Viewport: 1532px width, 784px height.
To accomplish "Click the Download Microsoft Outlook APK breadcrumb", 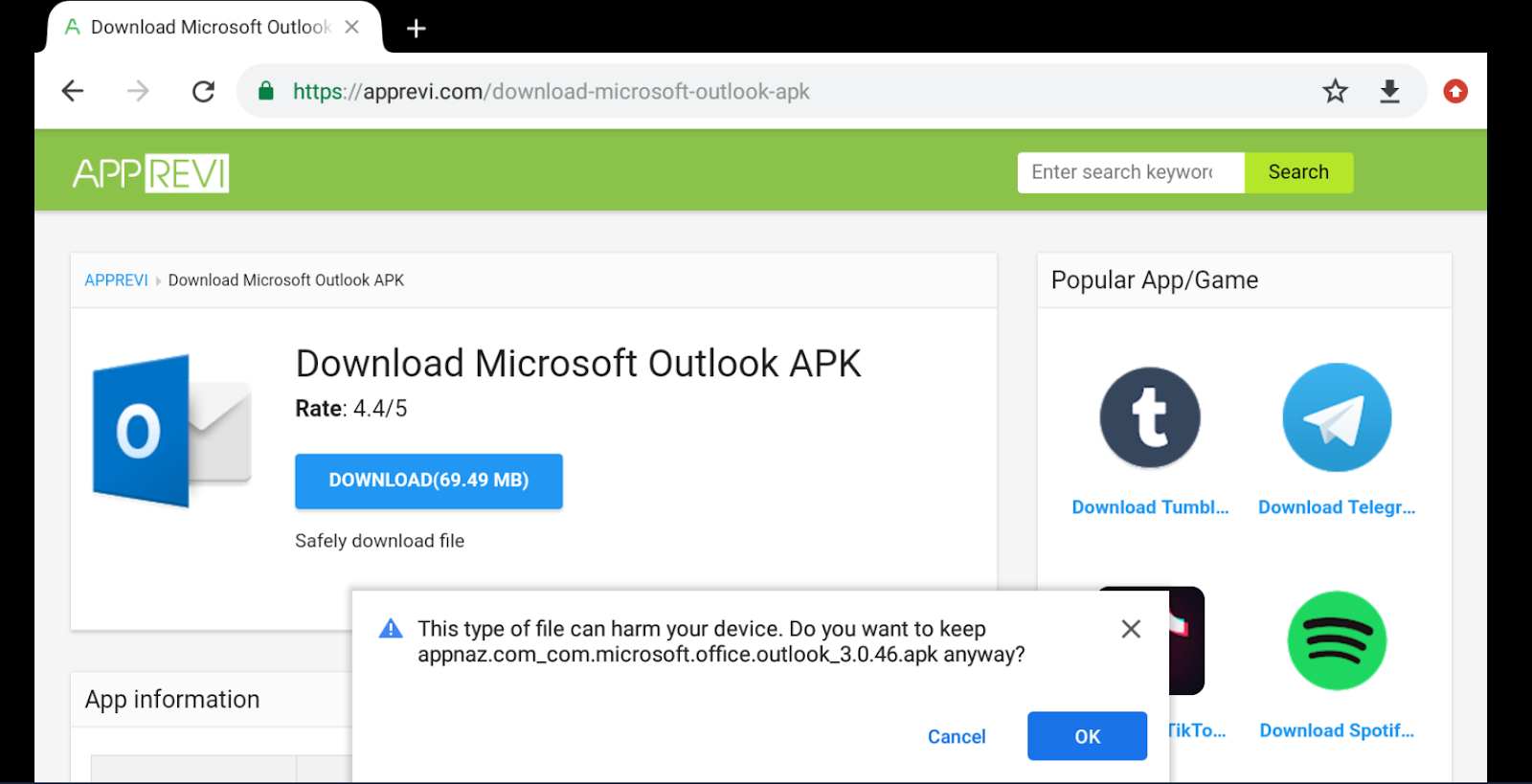I will 286,280.
